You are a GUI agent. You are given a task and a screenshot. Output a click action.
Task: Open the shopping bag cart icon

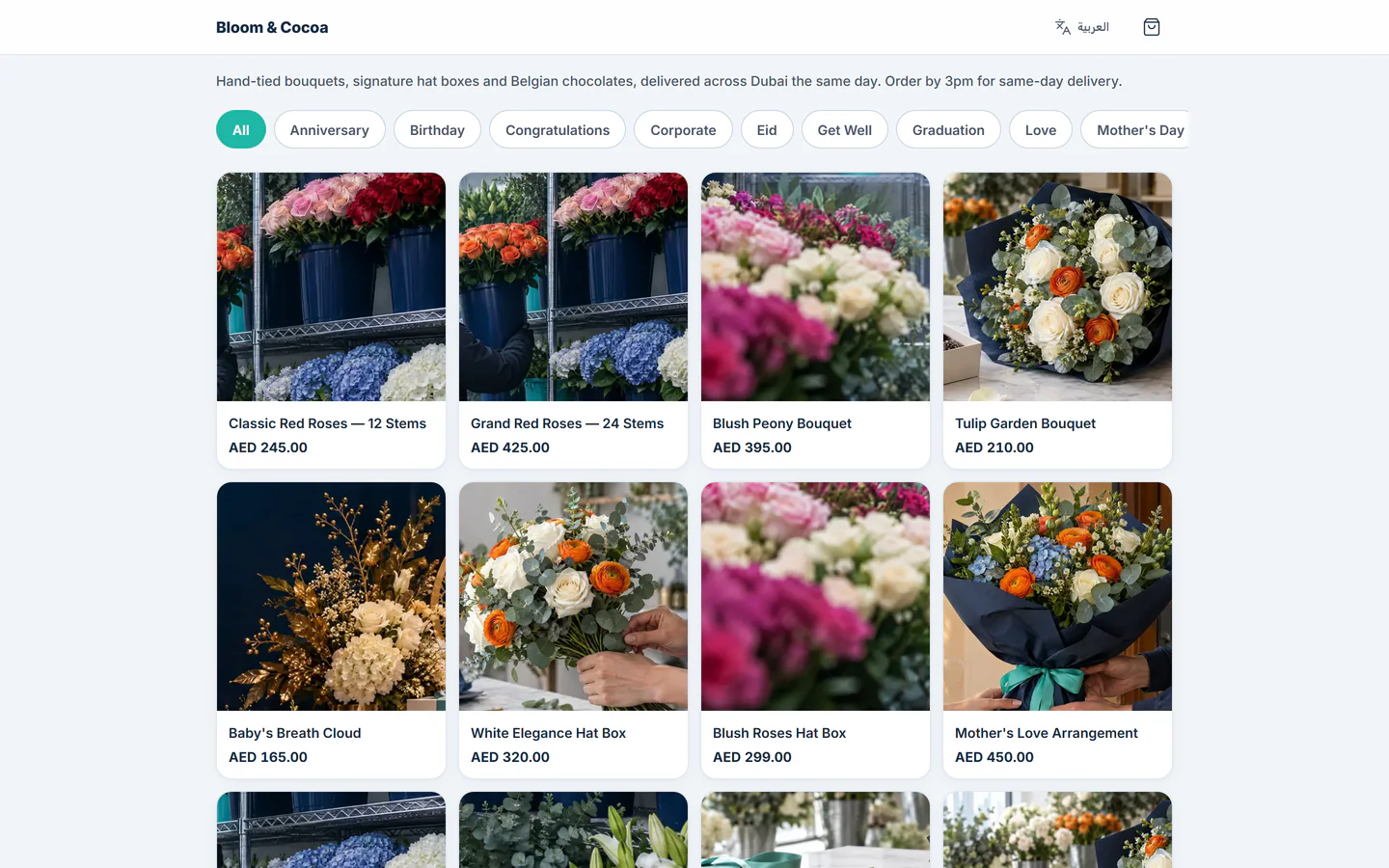tap(1151, 27)
